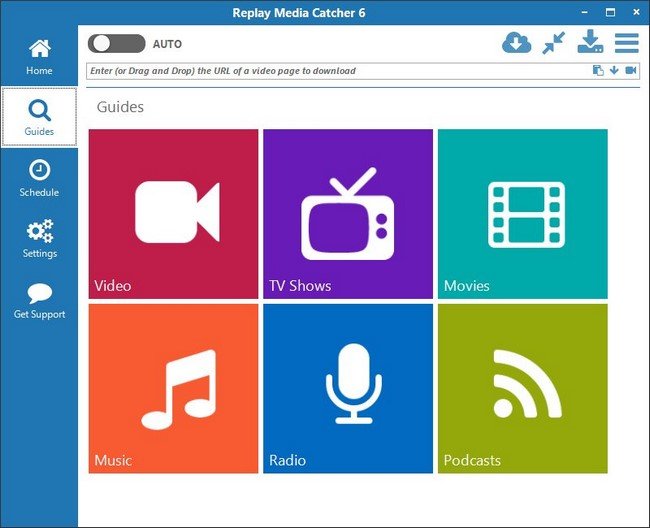The image size is (650, 528).
Task: Toggle the AUTO capture switch
Action: (116, 44)
